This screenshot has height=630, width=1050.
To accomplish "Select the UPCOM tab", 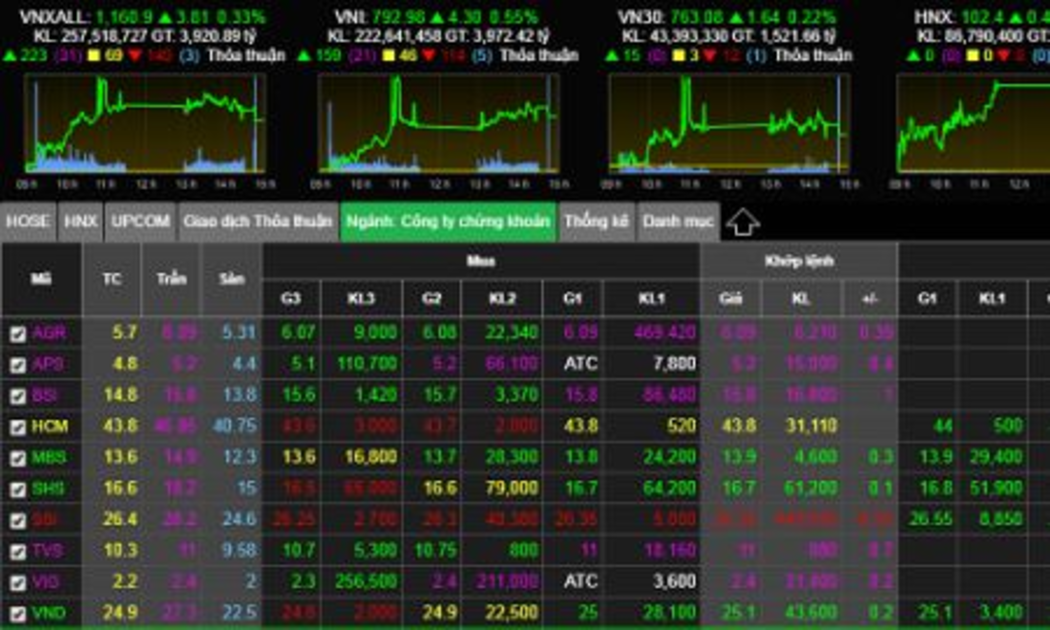I will [140, 222].
